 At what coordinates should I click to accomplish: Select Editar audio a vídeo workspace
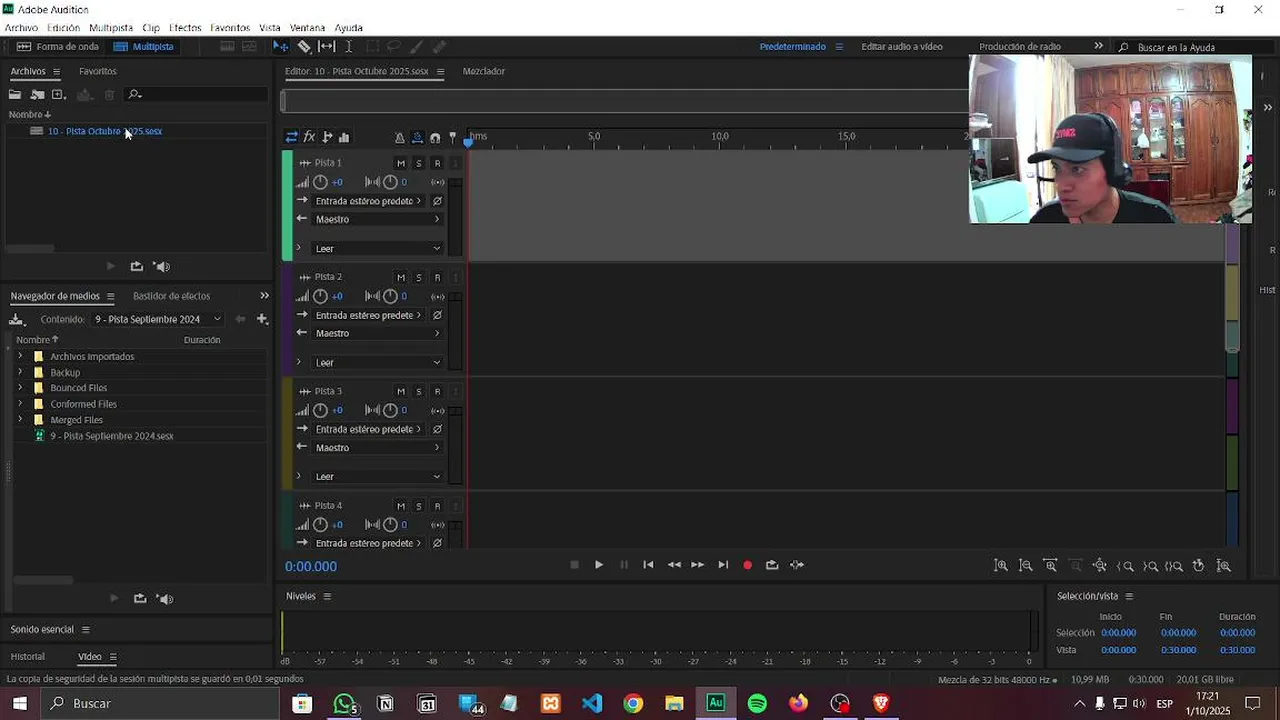tap(902, 46)
